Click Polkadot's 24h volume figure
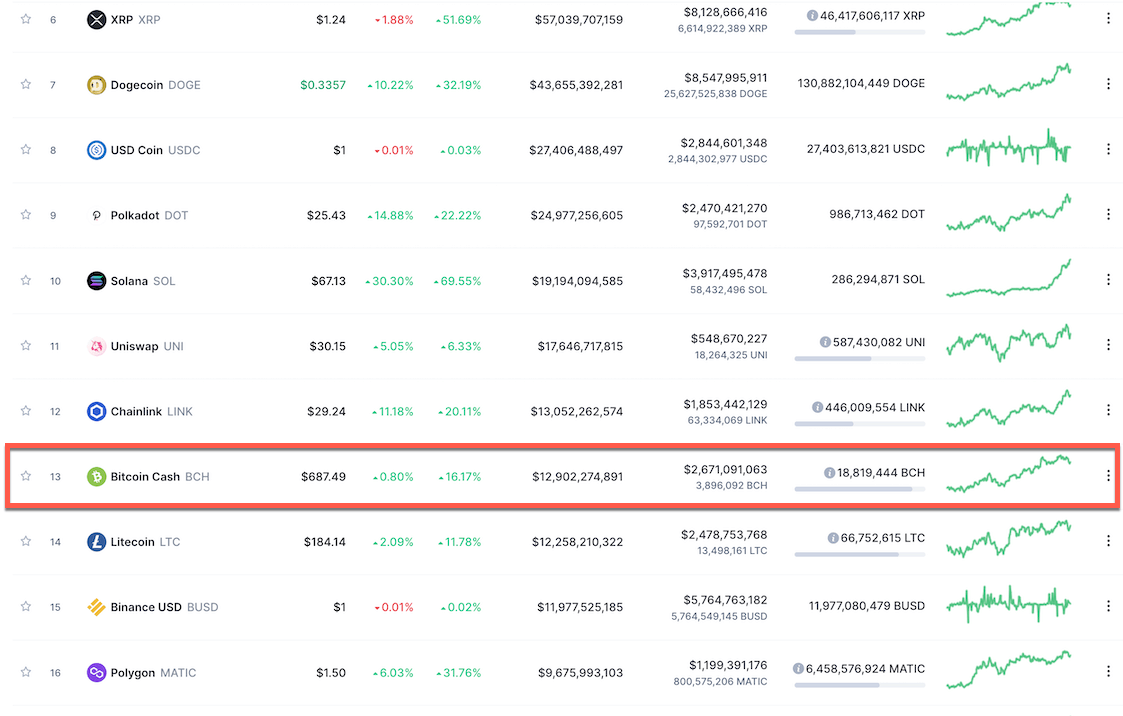1123x716 pixels. click(x=724, y=208)
